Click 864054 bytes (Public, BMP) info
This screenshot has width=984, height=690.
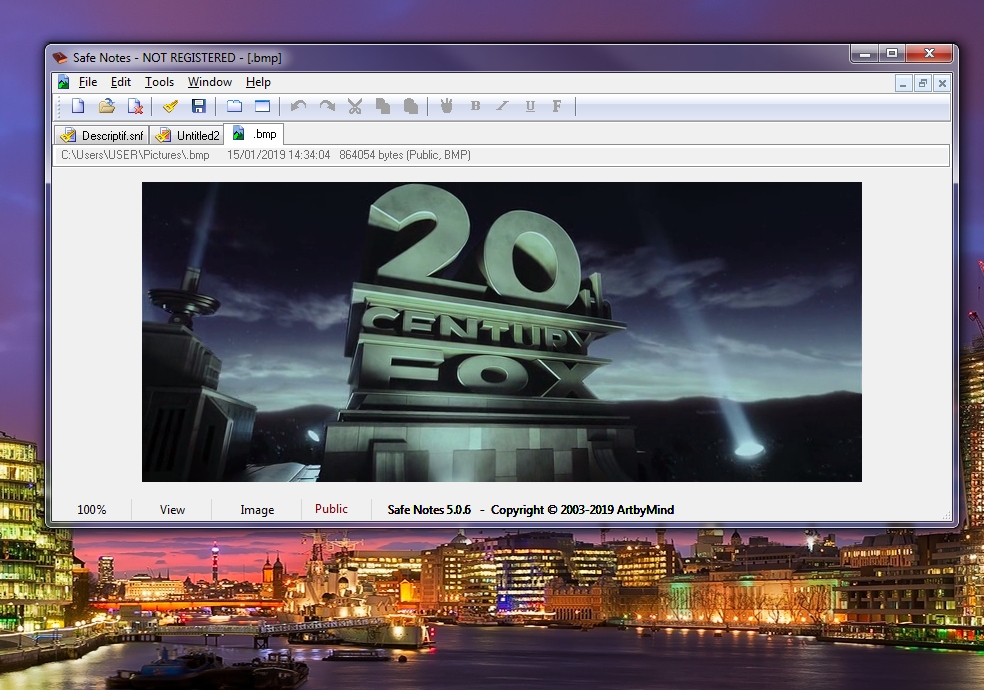(x=405, y=155)
